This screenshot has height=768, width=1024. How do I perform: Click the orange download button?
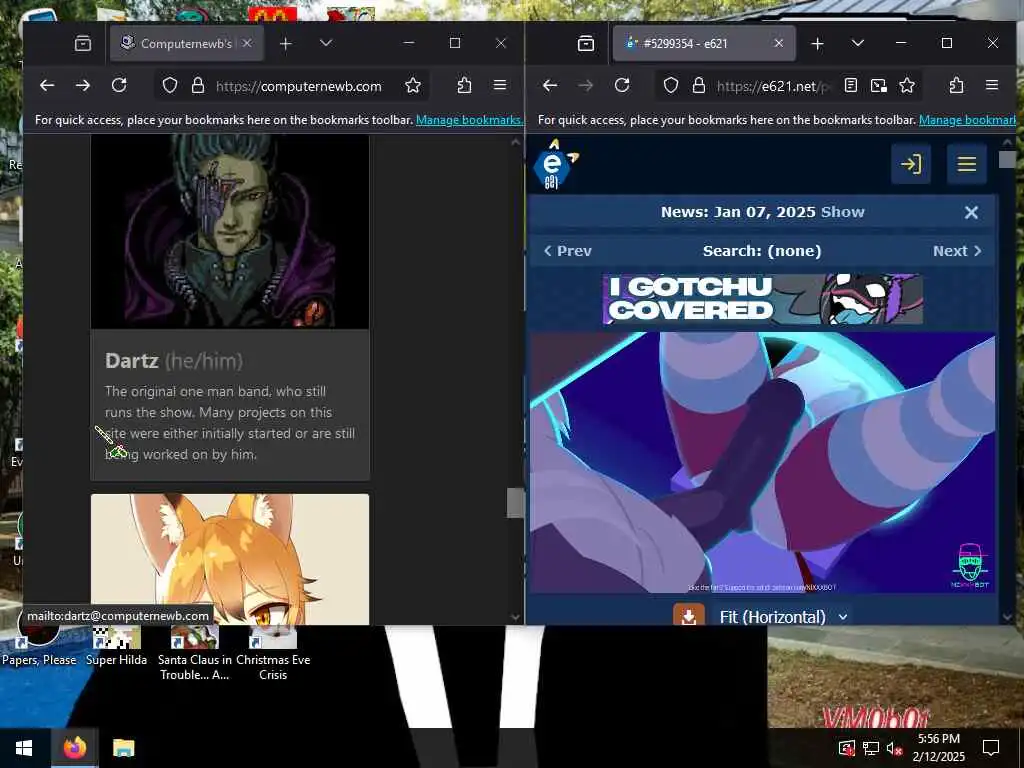689,615
